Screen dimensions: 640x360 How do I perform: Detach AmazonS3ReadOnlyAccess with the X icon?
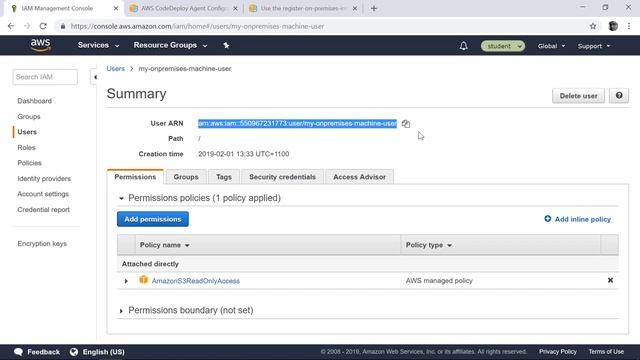click(x=610, y=280)
